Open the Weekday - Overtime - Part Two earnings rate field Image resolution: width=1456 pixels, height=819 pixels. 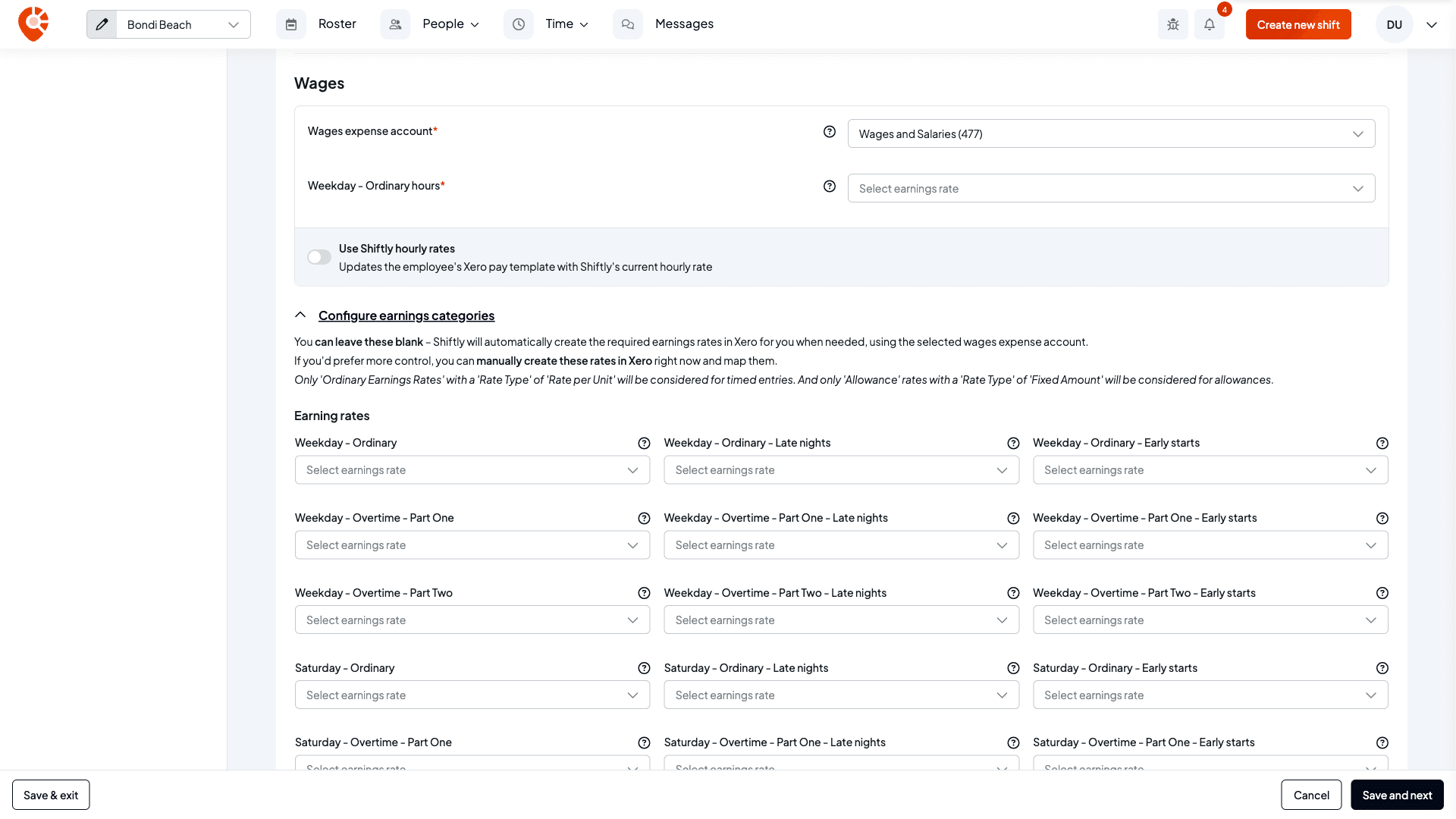point(472,620)
